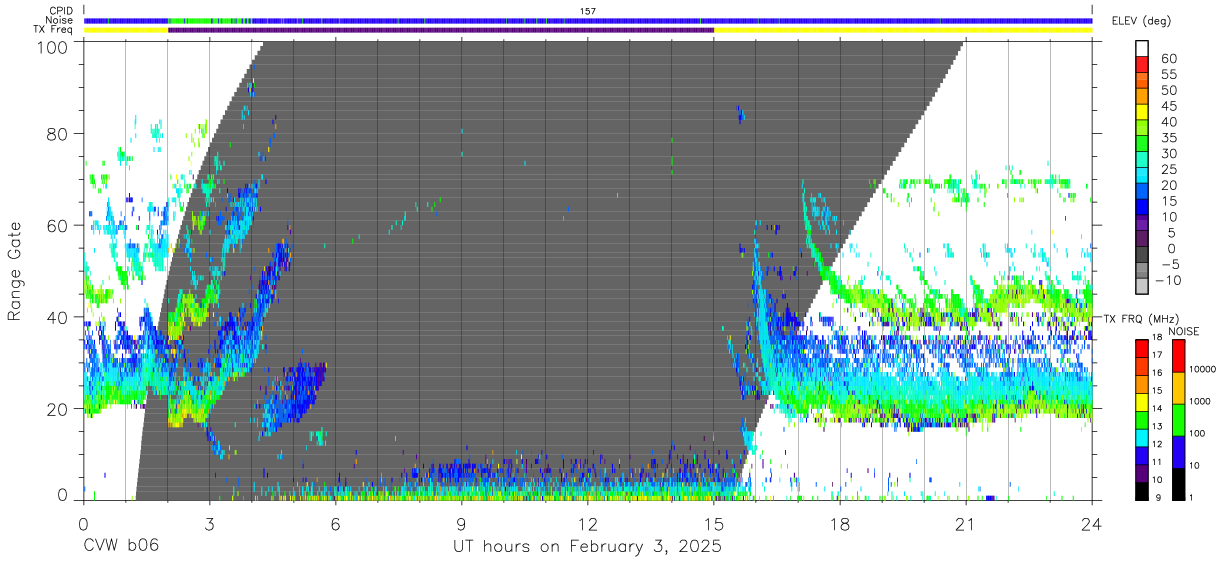Click the 55 label on the ELEV colorbar
The height and width of the screenshot is (567, 1228).
click(1168, 75)
